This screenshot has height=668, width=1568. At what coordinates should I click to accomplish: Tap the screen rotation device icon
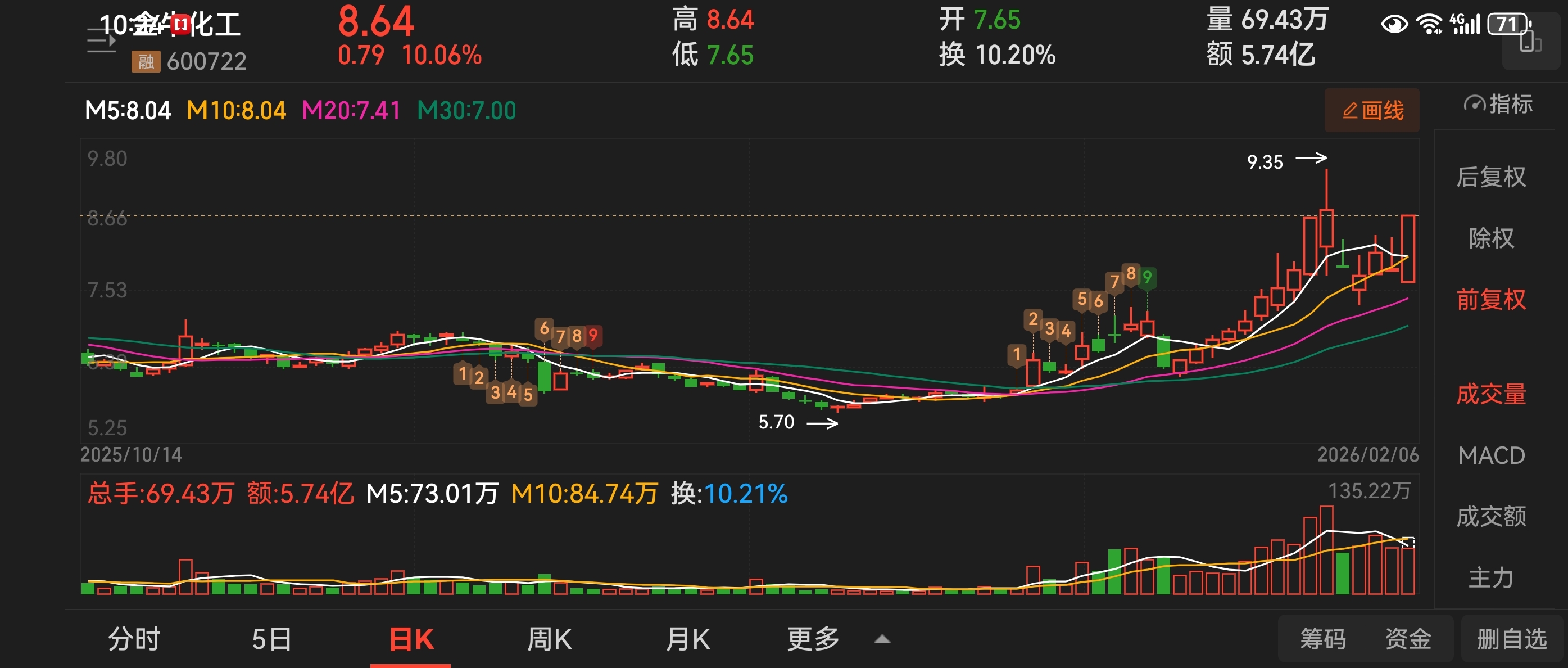1530,43
